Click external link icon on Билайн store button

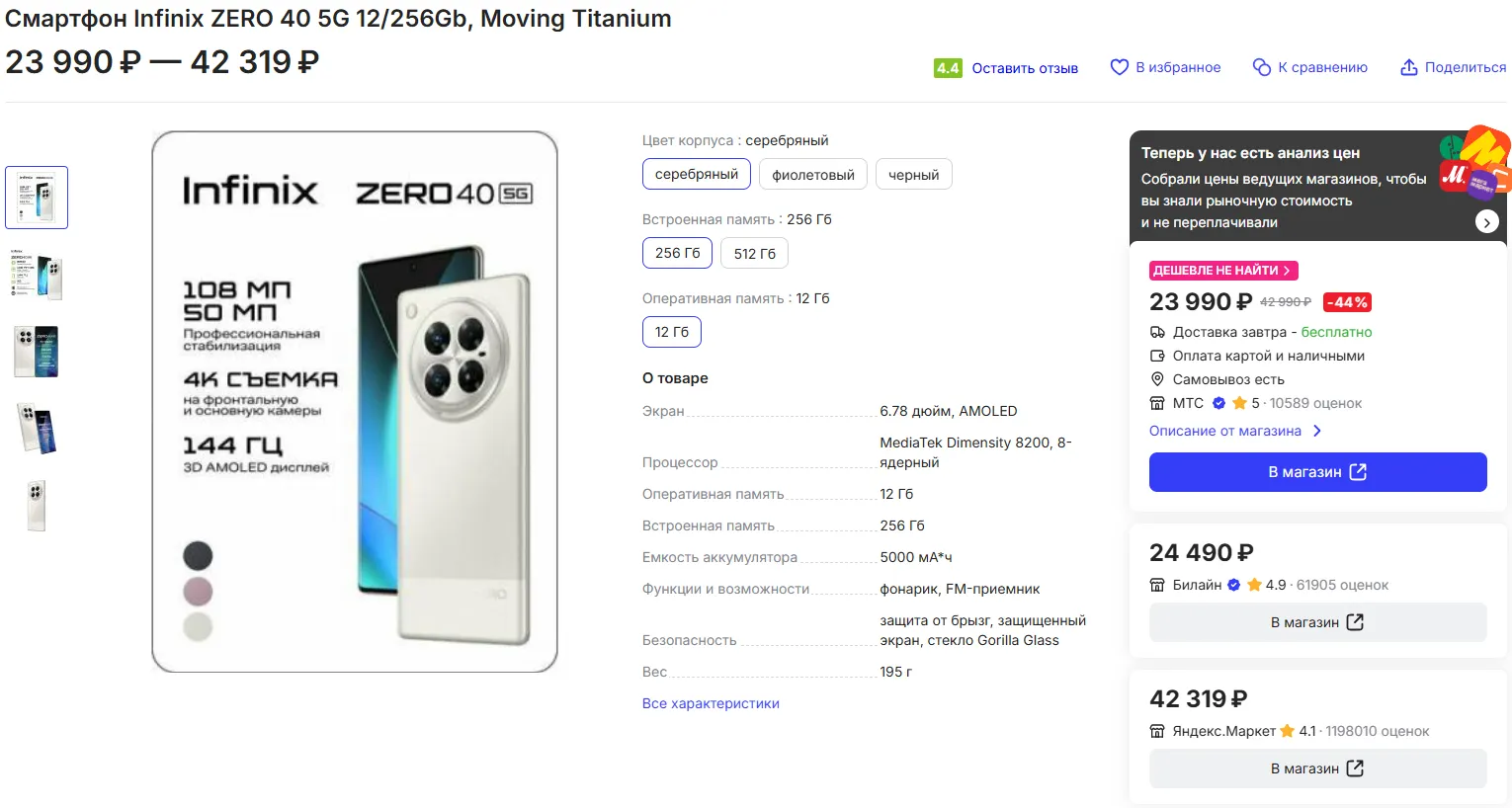(x=1355, y=622)
